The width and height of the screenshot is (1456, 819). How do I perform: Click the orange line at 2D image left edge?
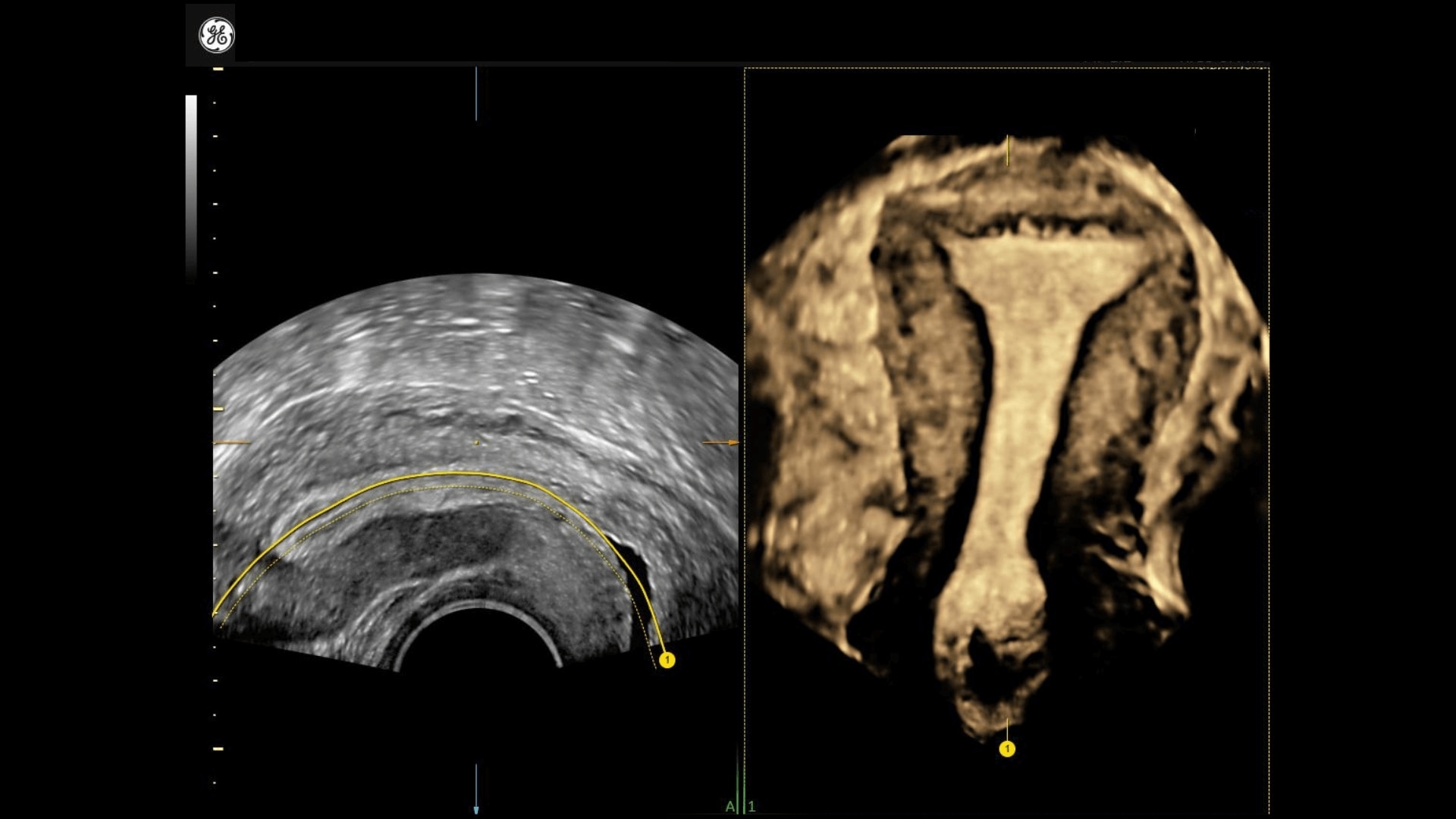[231, 442]
